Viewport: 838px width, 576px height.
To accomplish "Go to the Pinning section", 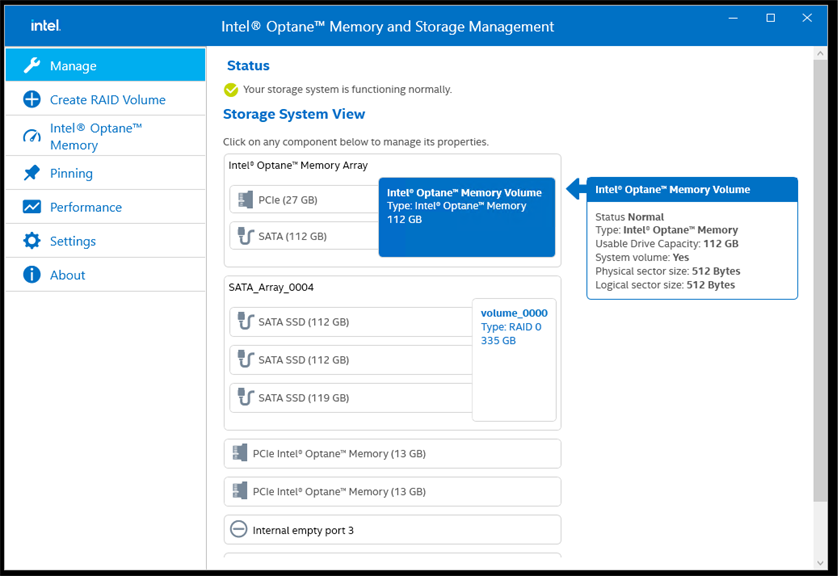I will click(x=71, y=174).
